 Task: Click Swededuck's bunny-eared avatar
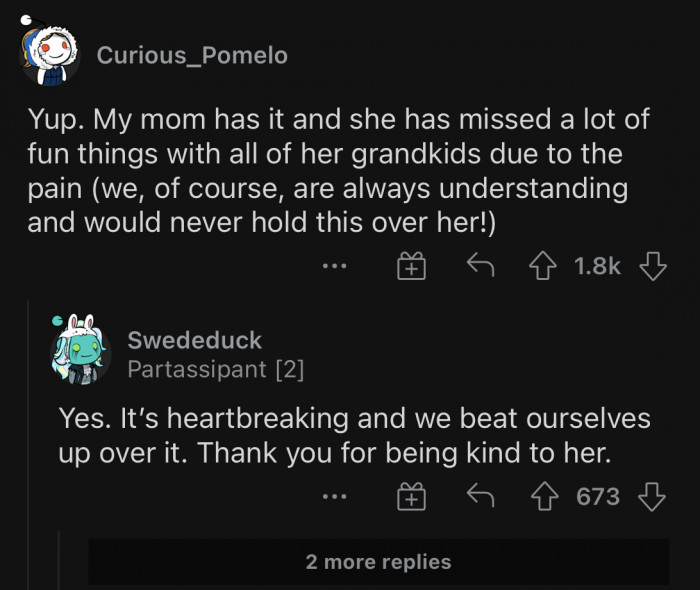(78, 352)
